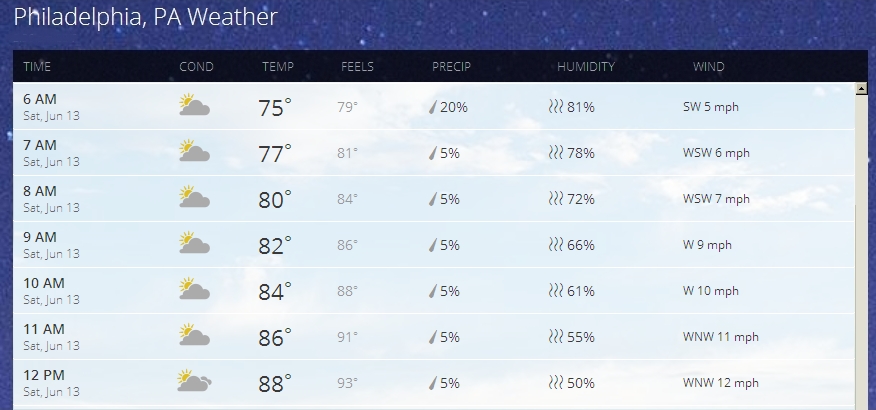Click the HUMIDITY column header
The height and width of the screenshot is (410, 876).
point(586,67)
